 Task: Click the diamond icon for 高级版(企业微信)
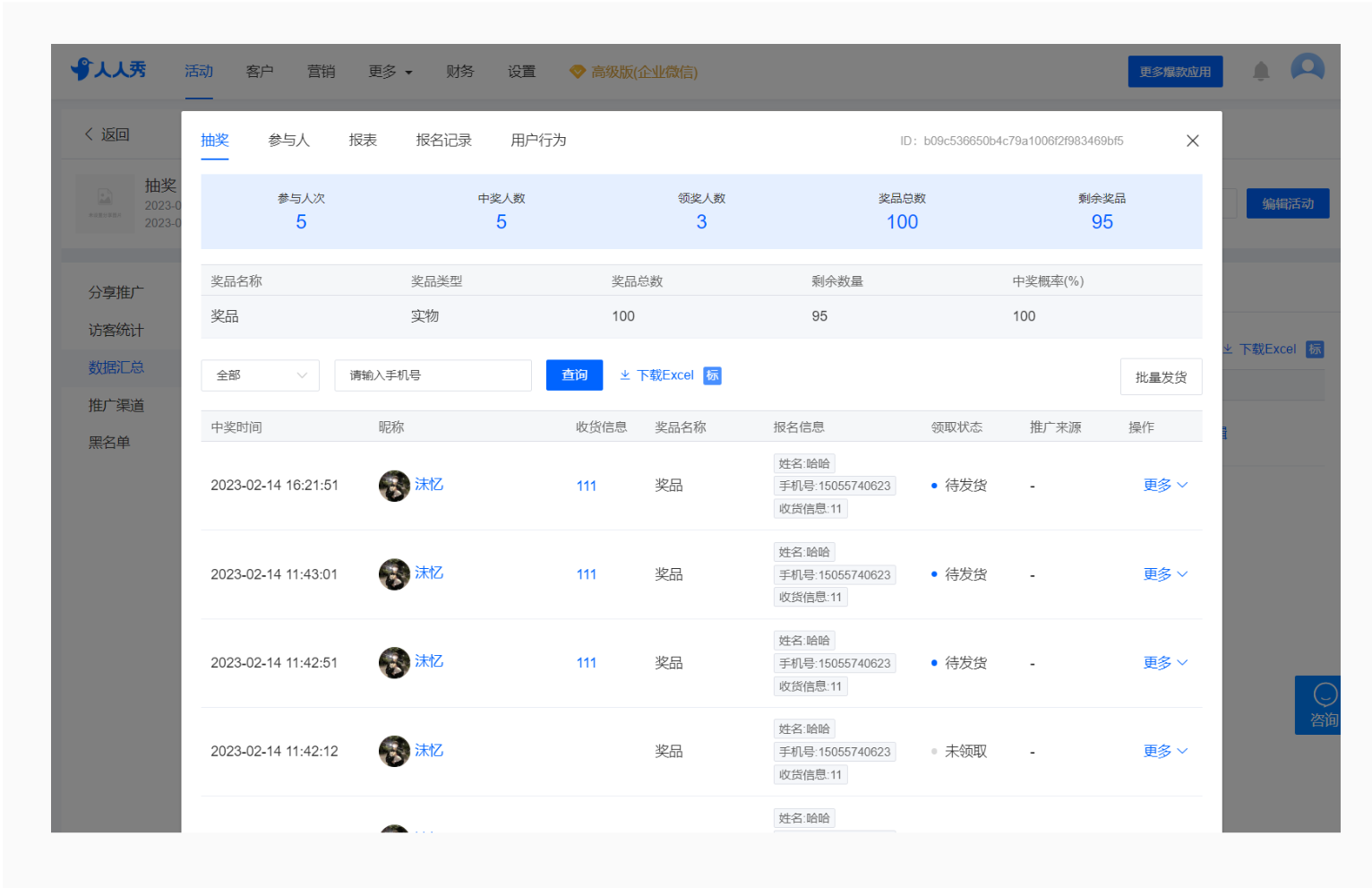click(x=578, y=72)
